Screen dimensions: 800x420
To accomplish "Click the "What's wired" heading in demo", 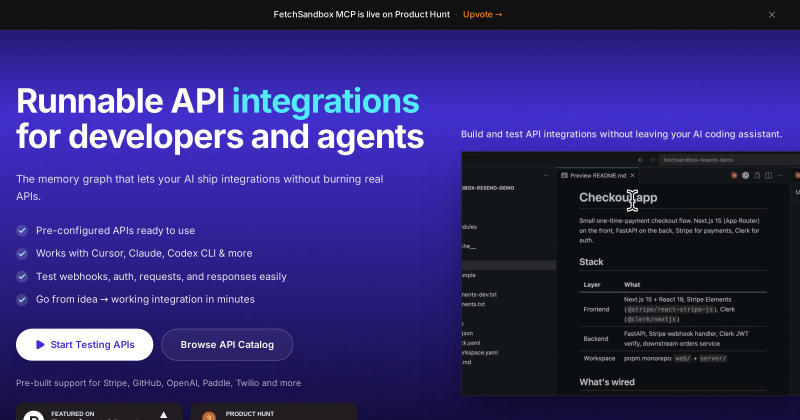I will (607, 382).
